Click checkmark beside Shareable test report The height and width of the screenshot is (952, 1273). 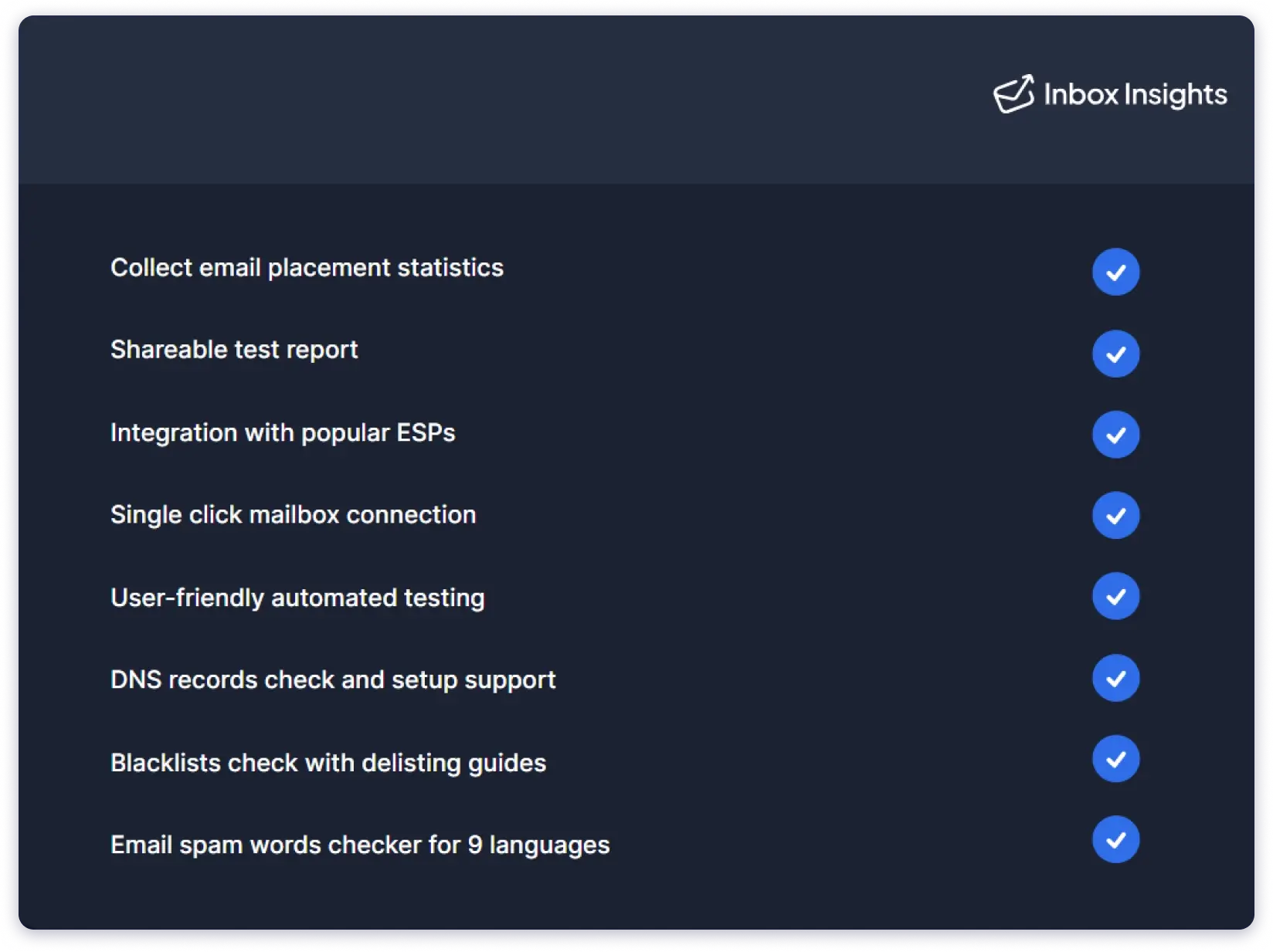pyautogui.click(x=1115, y=354)
